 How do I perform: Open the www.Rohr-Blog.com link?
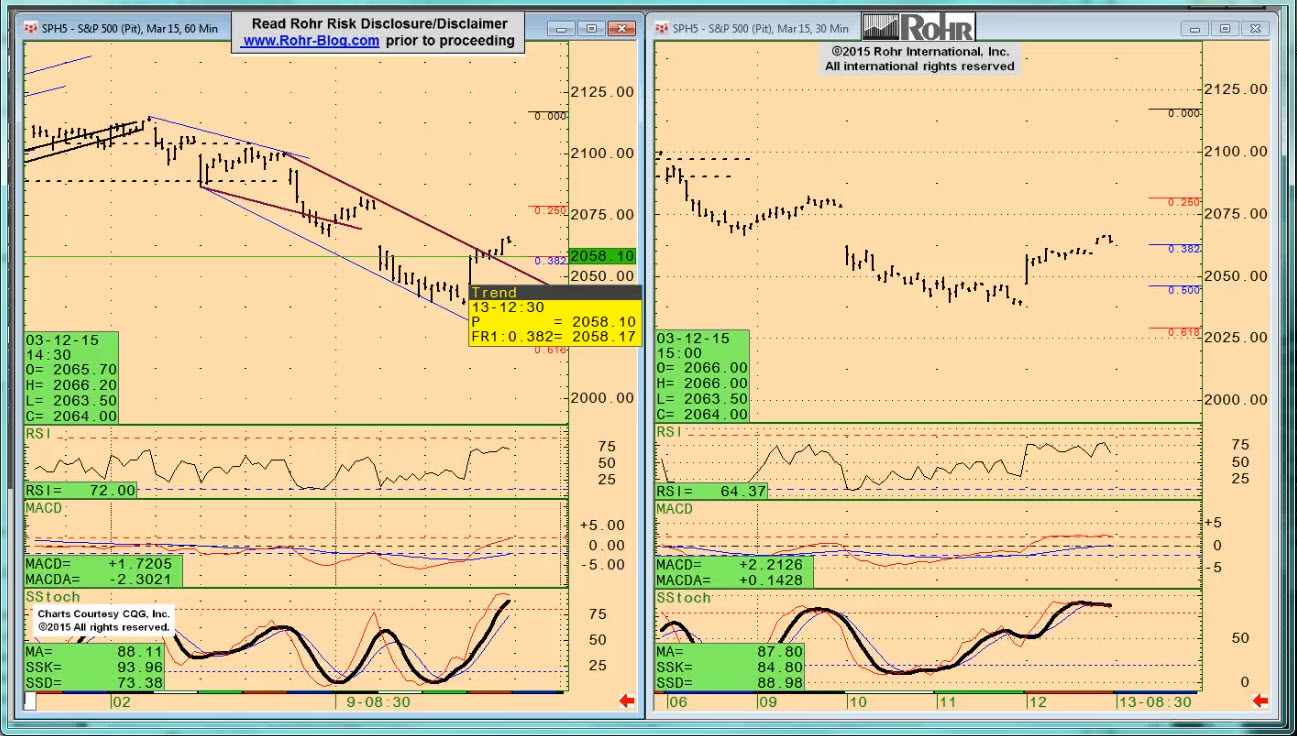coord(310,41)
